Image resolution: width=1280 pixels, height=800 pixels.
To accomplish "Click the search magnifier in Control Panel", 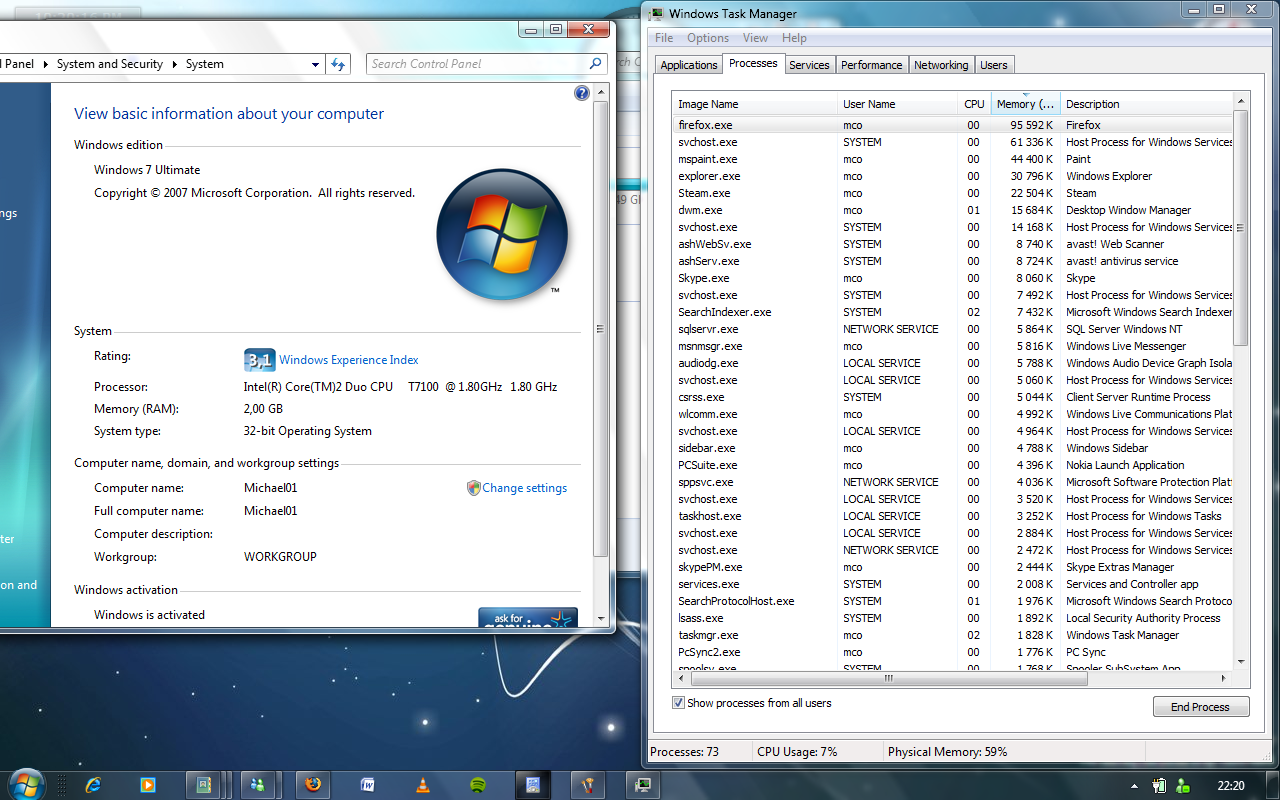I will [x=596, y=63].
